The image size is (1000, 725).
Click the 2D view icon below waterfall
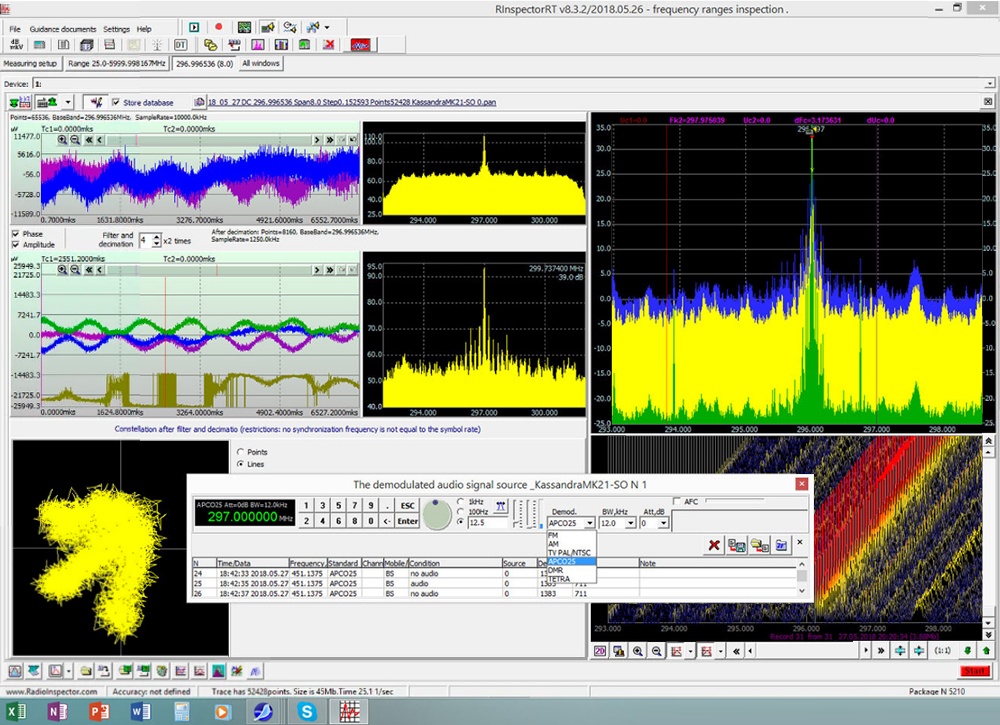(600, 651)
